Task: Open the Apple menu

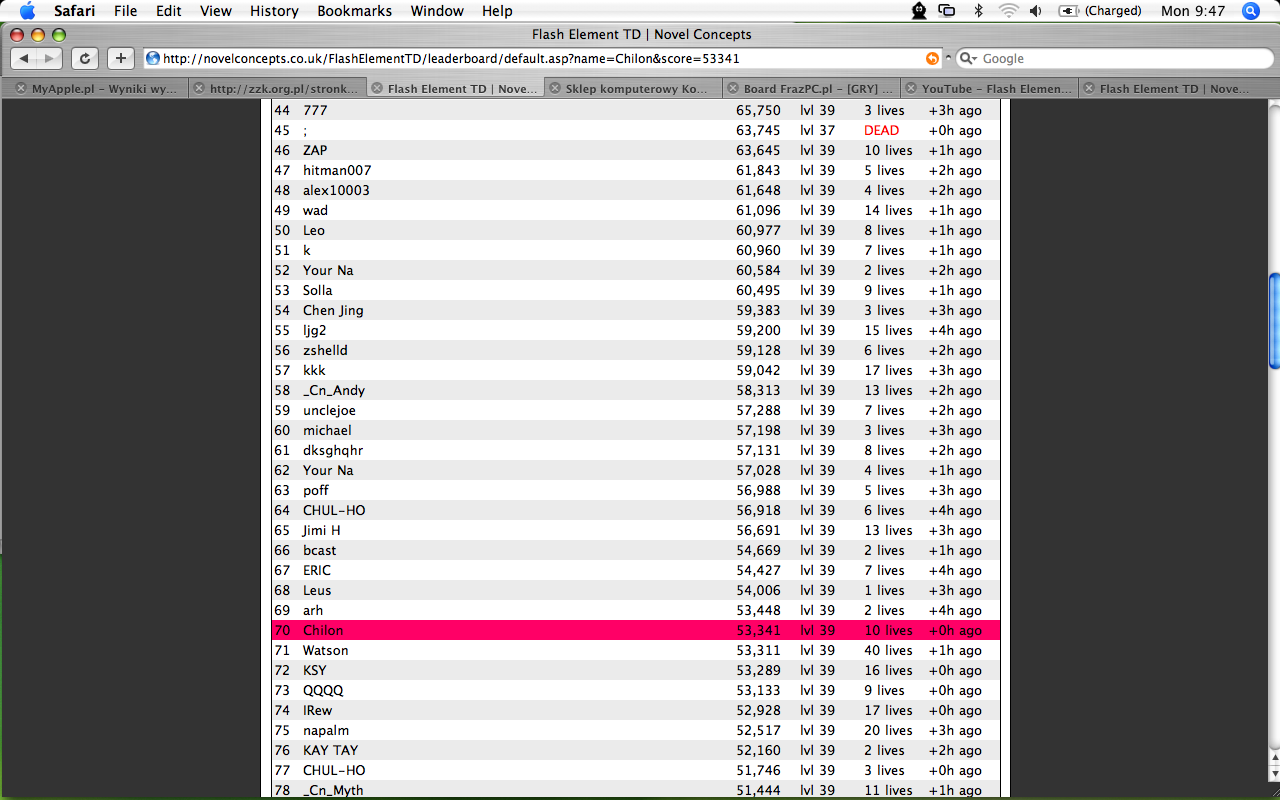Action: 27,11
